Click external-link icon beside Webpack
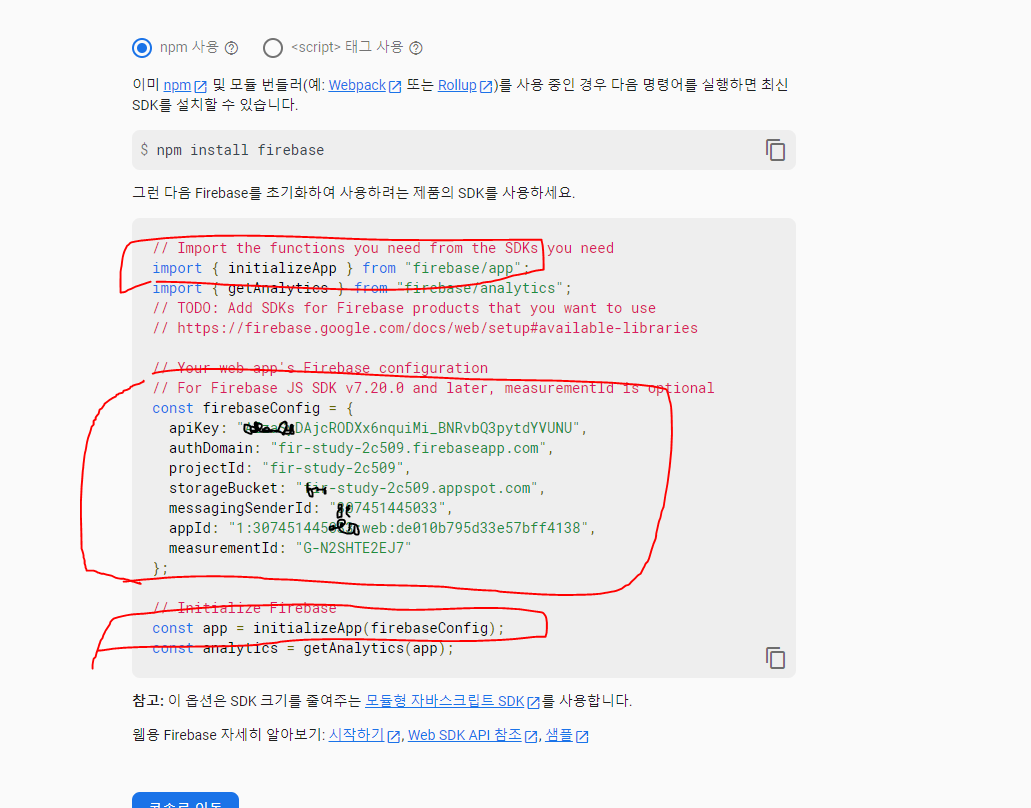Screen dimensions: 1031x808 coord(395,86)
